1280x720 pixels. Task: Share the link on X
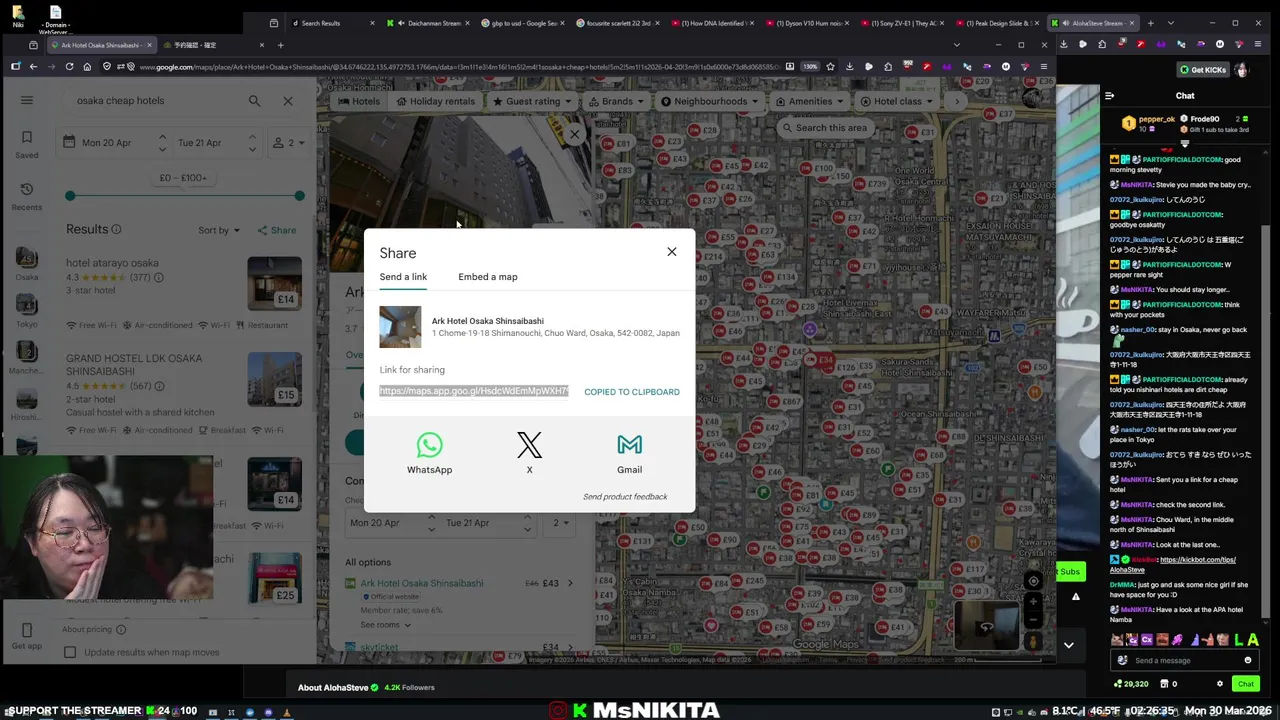pyautogui.click(x=529, y=453)
